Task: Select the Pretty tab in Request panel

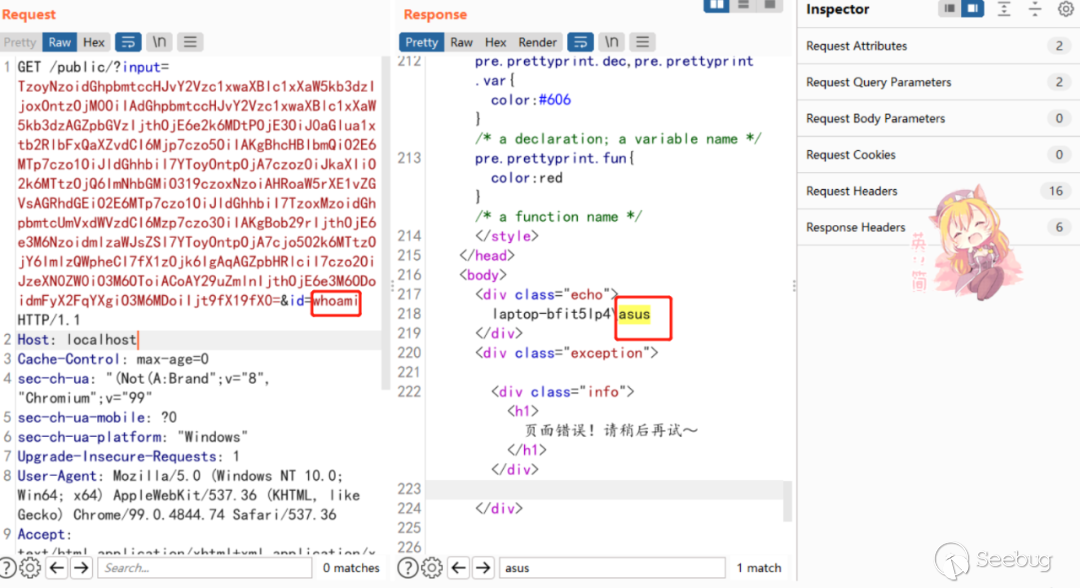Action: [x=20, y=42]
